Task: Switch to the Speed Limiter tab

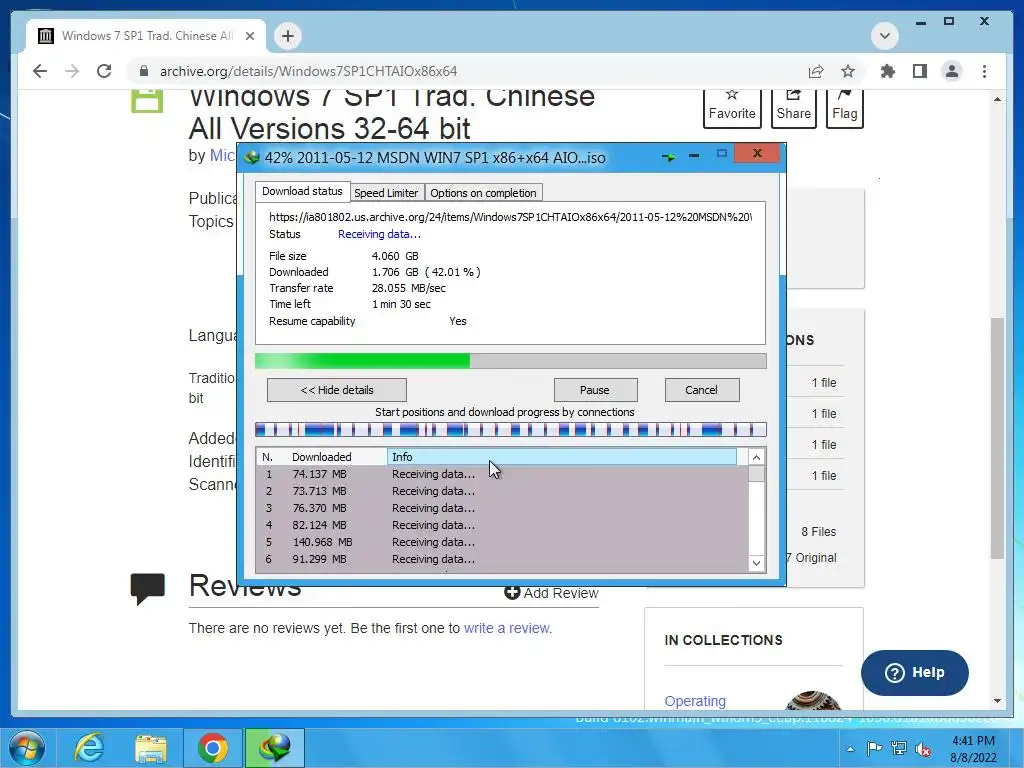Action: [x=386, y=193]
